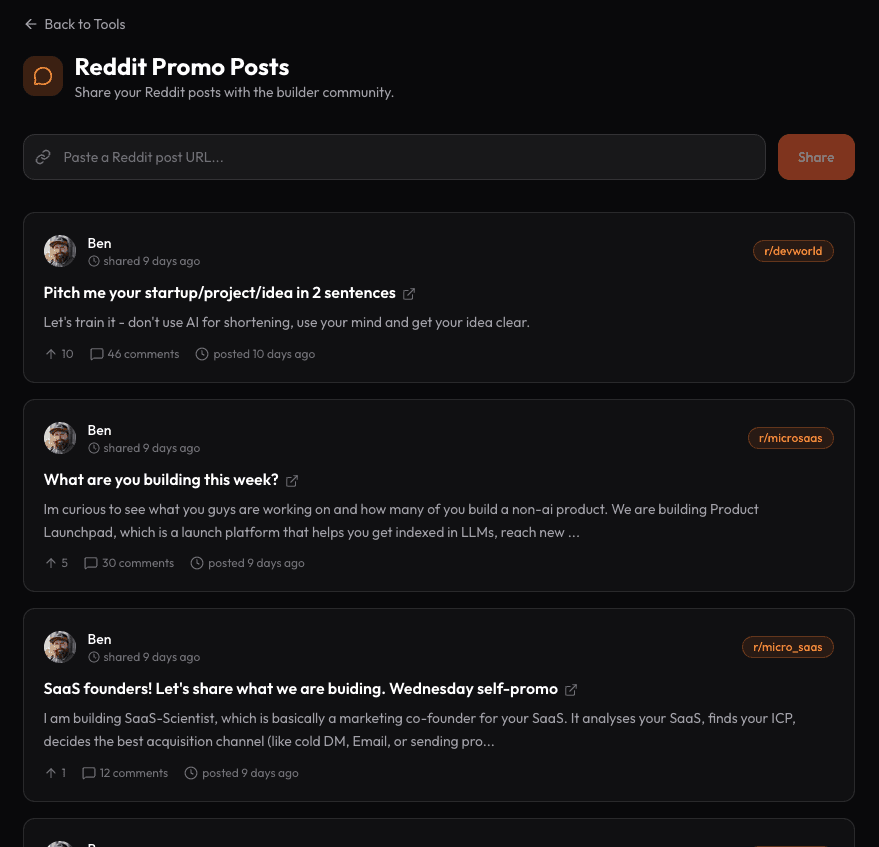Click the 12 comments bubble icon
The width and height of the screenshot is (879, 847).
point(89,773)
